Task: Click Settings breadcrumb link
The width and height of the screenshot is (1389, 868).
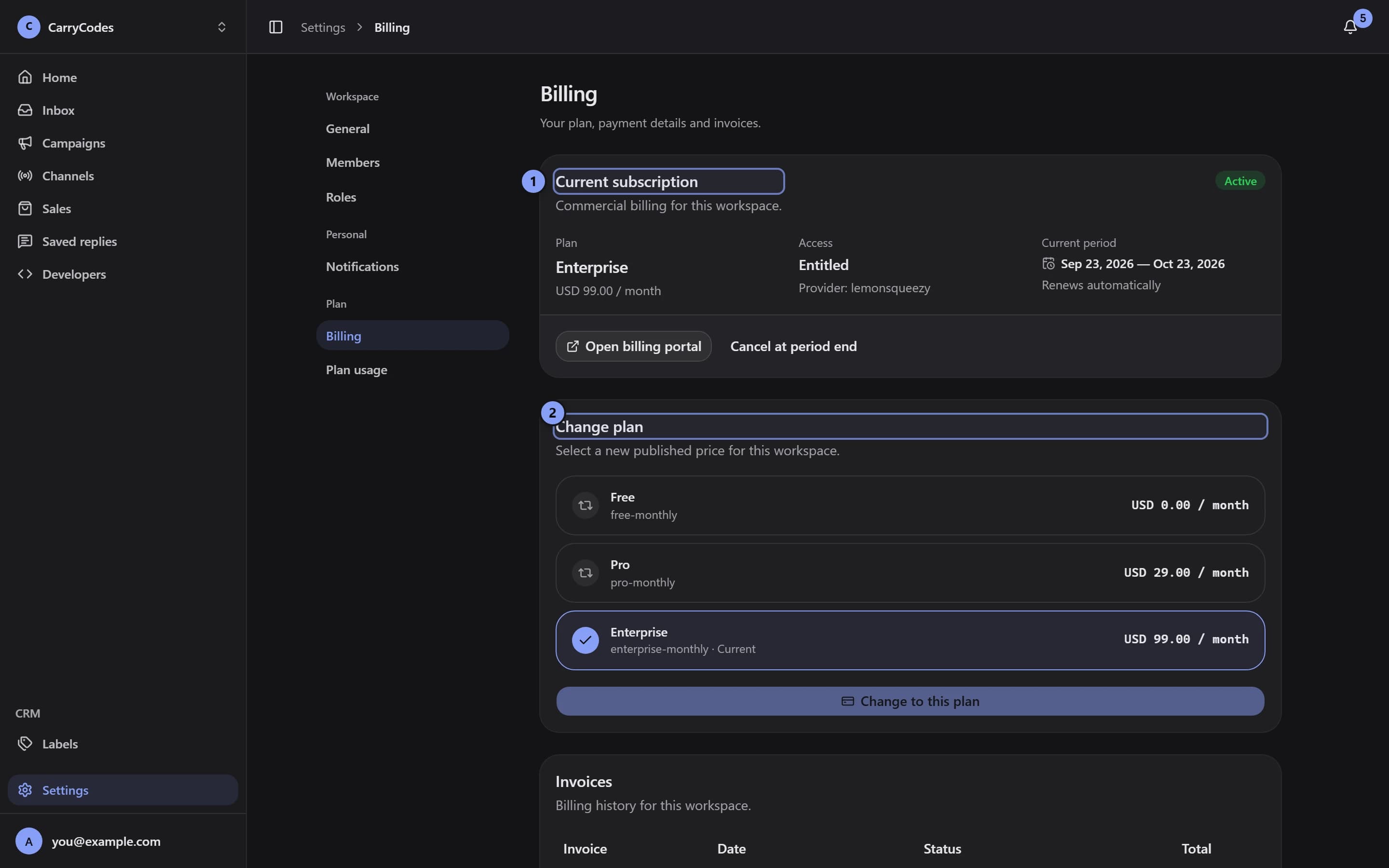Action: pos(323,27)
